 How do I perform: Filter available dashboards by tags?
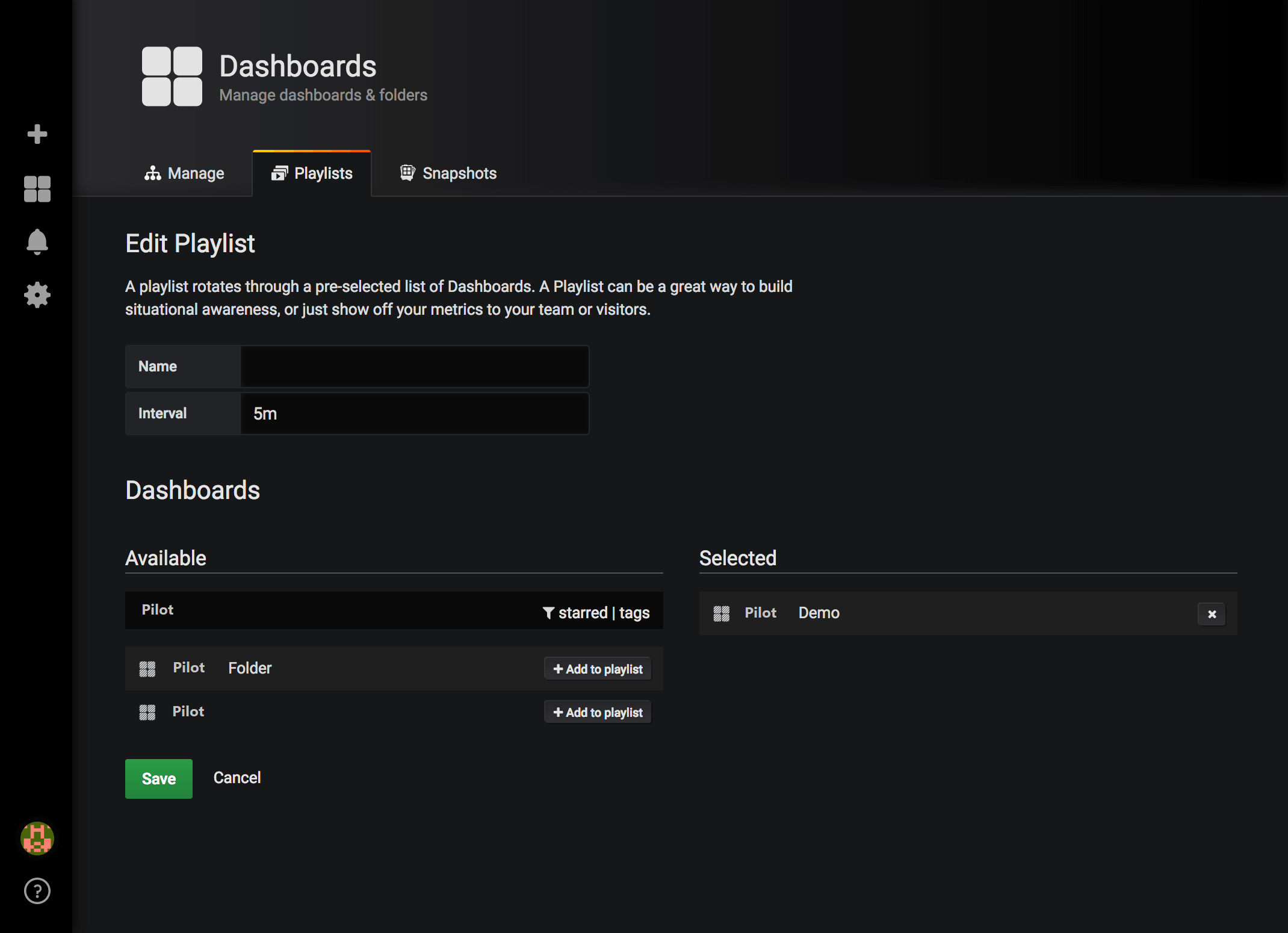634,613
